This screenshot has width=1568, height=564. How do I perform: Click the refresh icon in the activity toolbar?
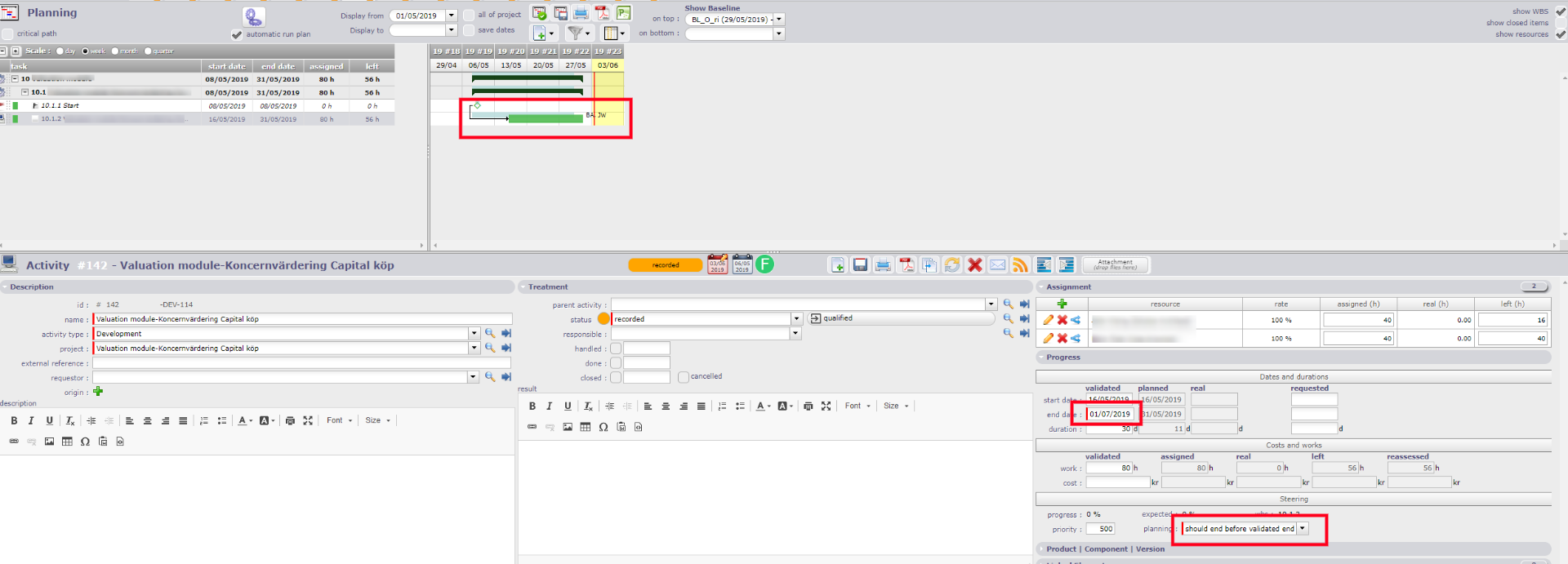(x=951, y=265)
